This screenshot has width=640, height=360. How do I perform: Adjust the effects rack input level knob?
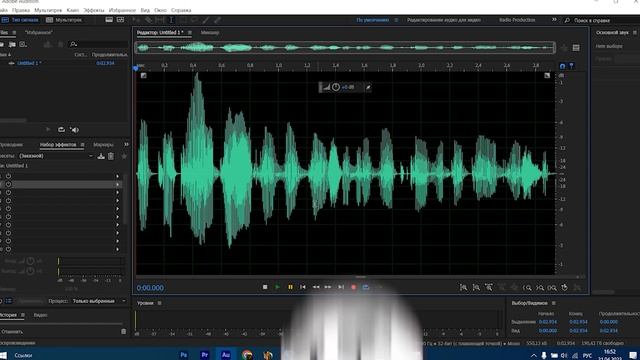pos(30,261)
